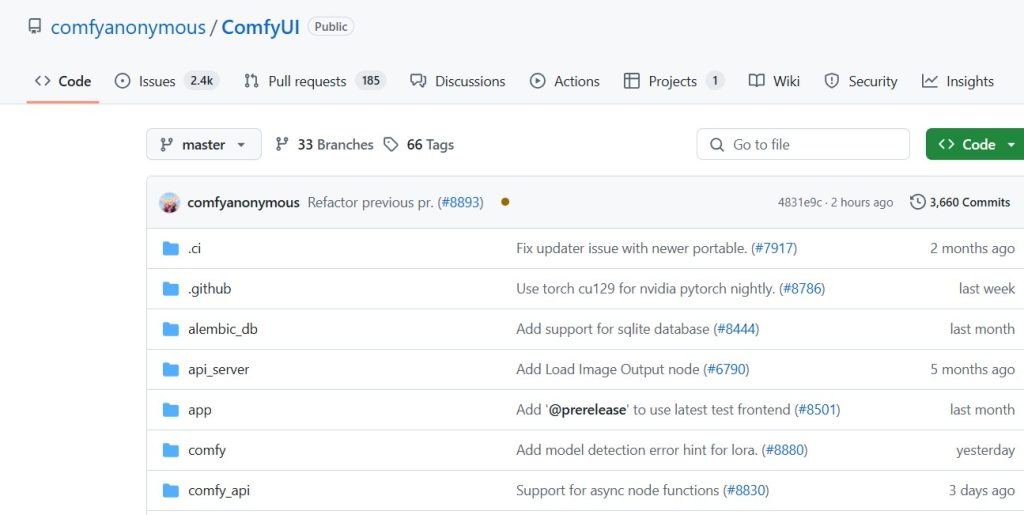Open the Security tab
The image size is (1024, 515).
[861, 81]
